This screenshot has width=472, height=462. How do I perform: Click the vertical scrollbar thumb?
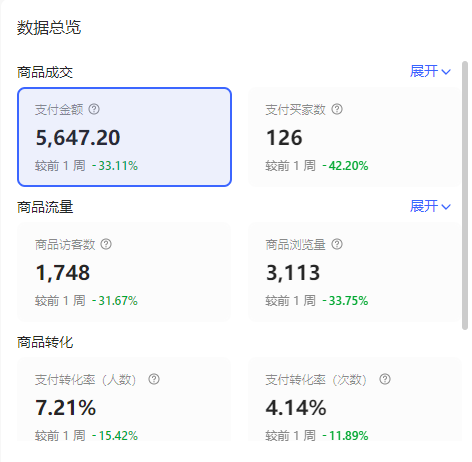(x=465, y=196)
